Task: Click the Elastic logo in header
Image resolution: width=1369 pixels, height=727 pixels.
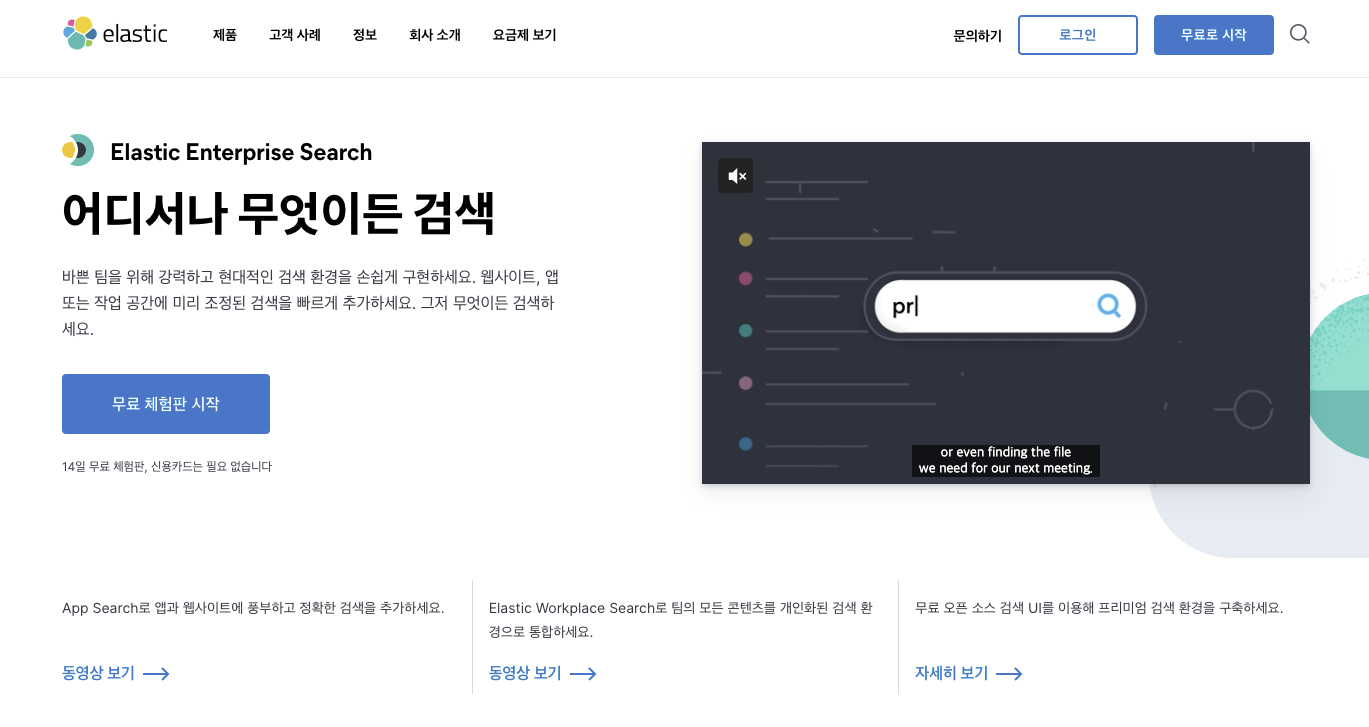Action: [115, 34]
